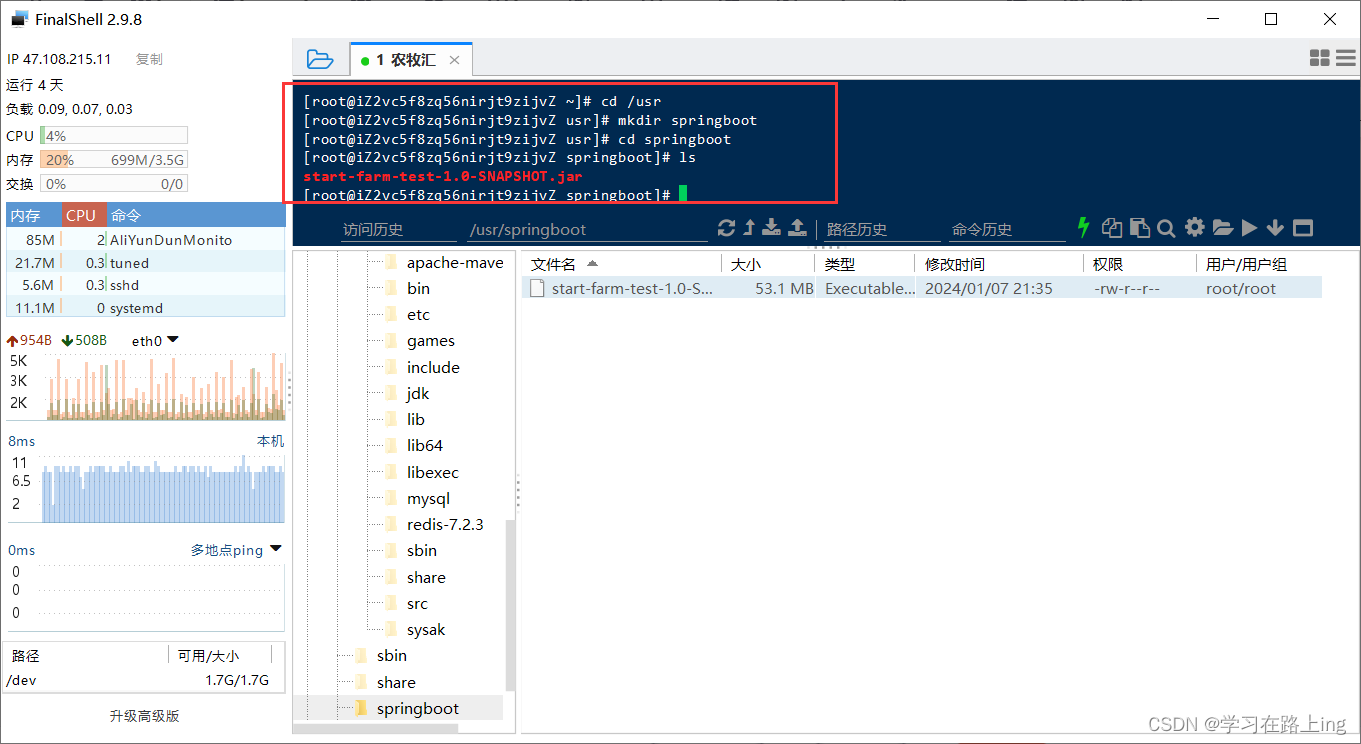Open the settings gear in the file toolbar

[1195, 228]
